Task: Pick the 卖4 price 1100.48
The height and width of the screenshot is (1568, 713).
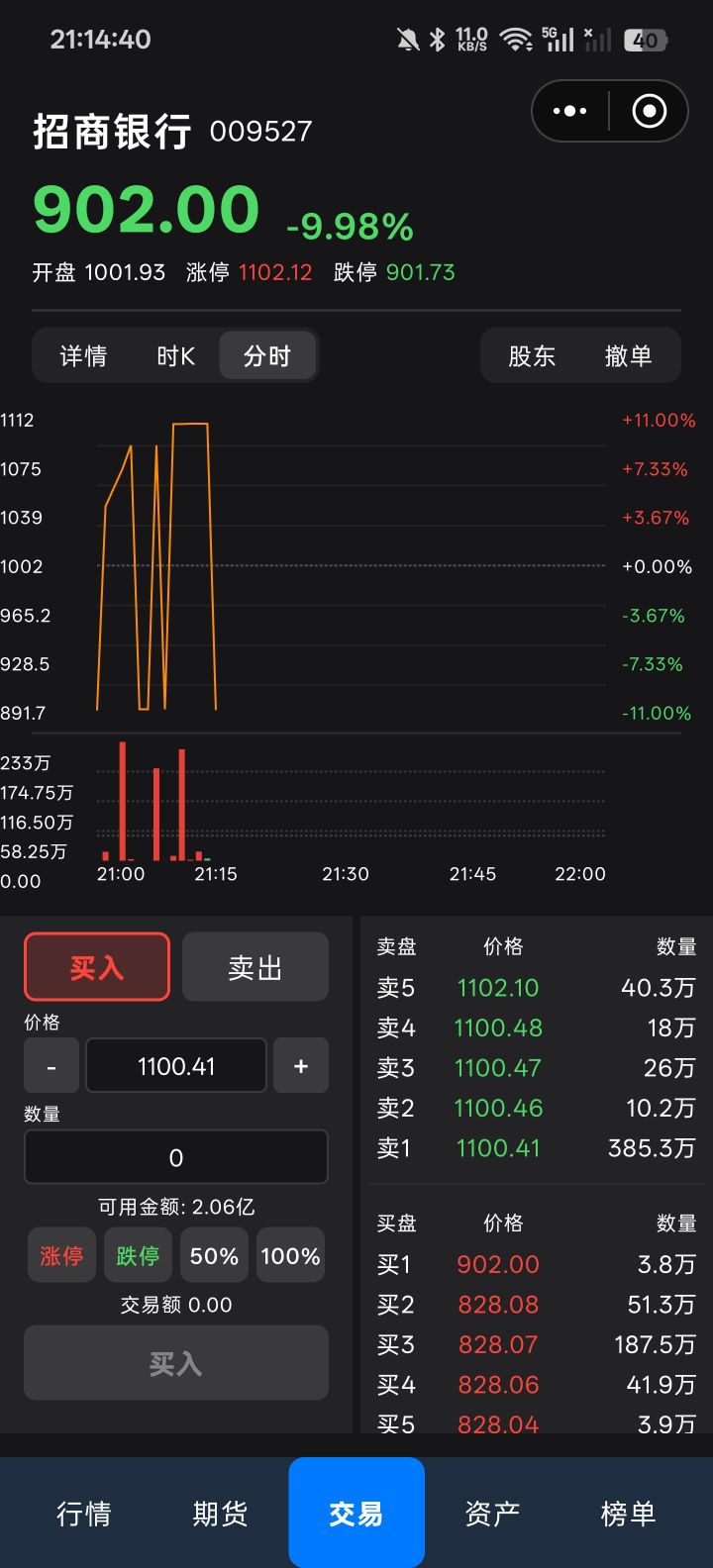Action: 498,1028
